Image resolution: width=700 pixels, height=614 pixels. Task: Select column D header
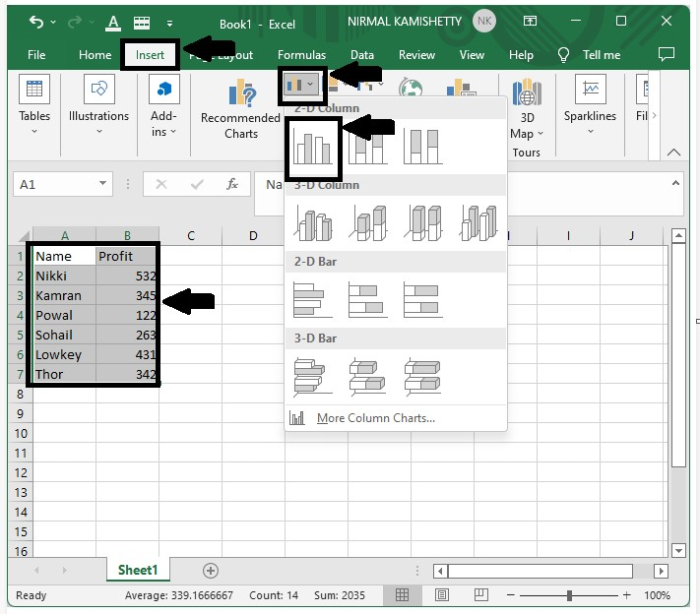pos(253,235)
